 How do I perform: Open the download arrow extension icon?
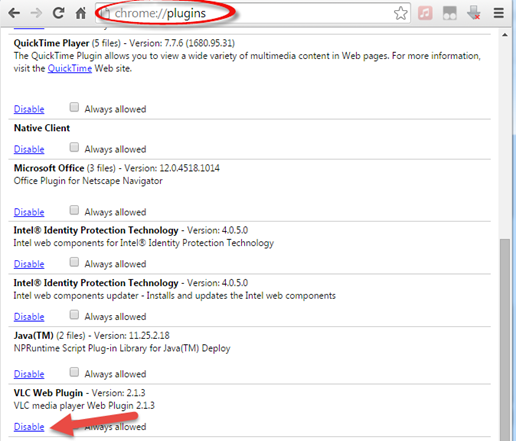click(474, 13)
